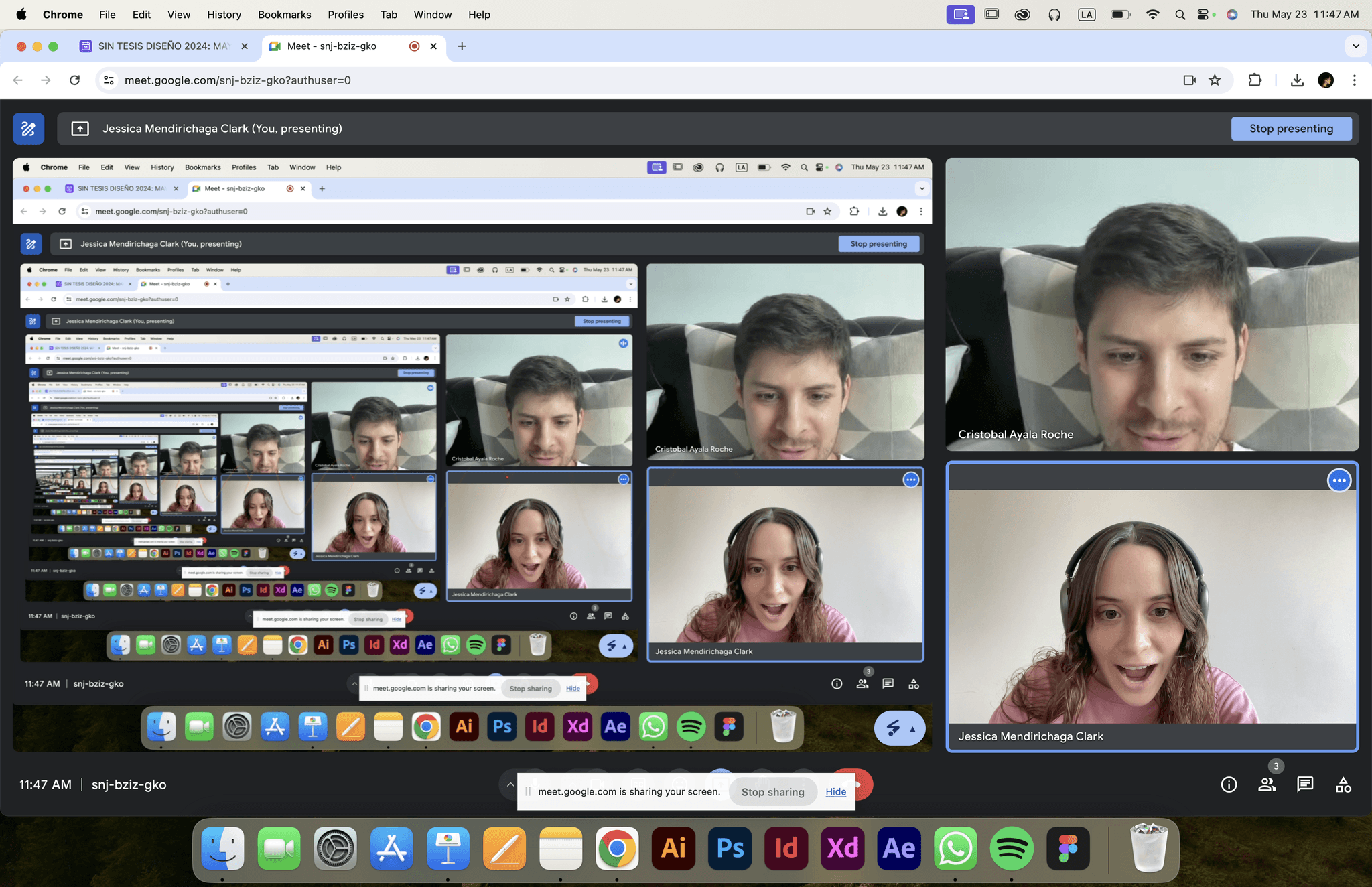Toggle camera permission icon in address bar

tap(1189, 80)
